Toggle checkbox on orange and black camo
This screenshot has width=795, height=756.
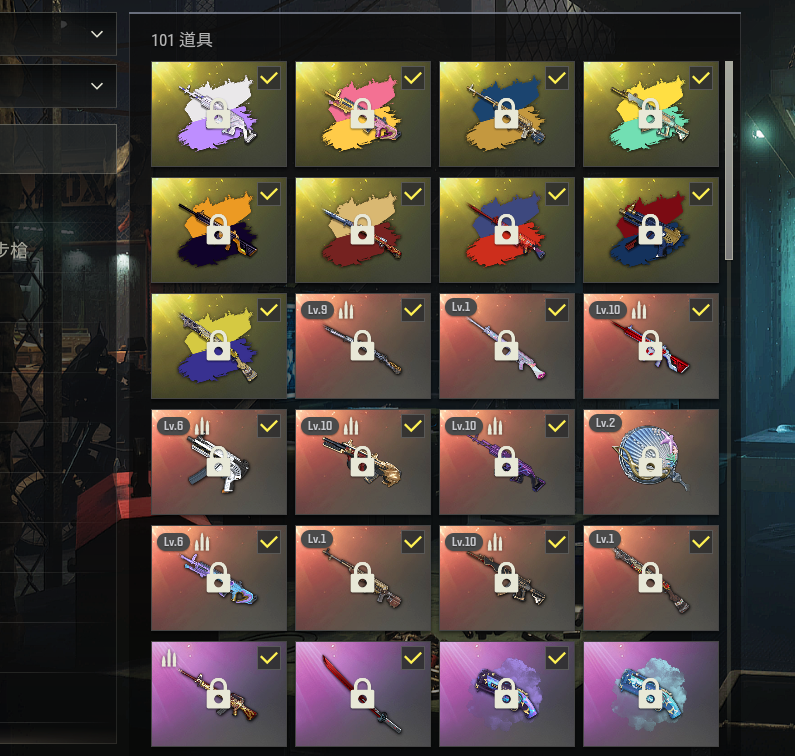click(269, 194)
